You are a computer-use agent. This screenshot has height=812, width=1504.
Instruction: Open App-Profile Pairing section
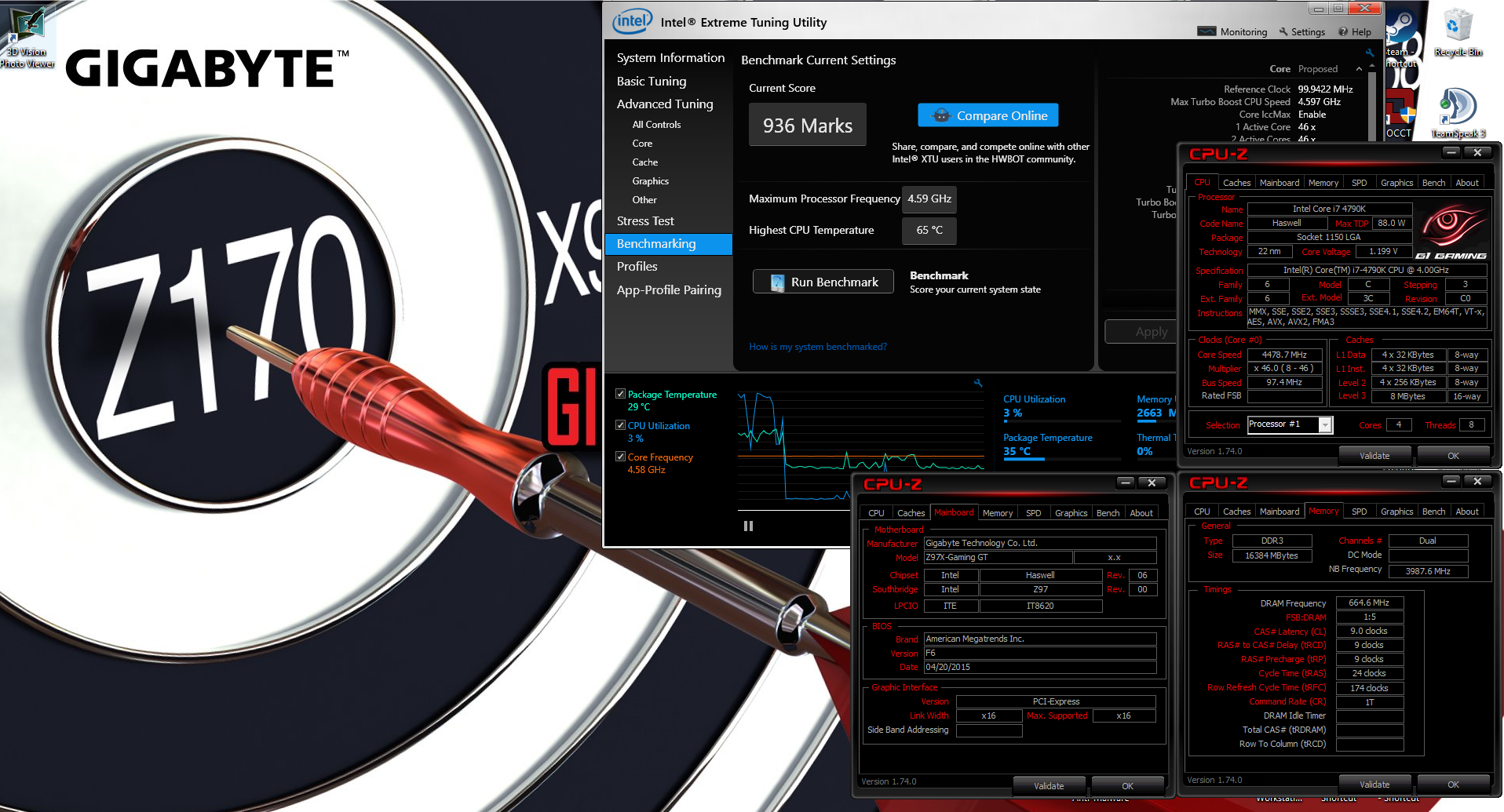click(669, 289)
